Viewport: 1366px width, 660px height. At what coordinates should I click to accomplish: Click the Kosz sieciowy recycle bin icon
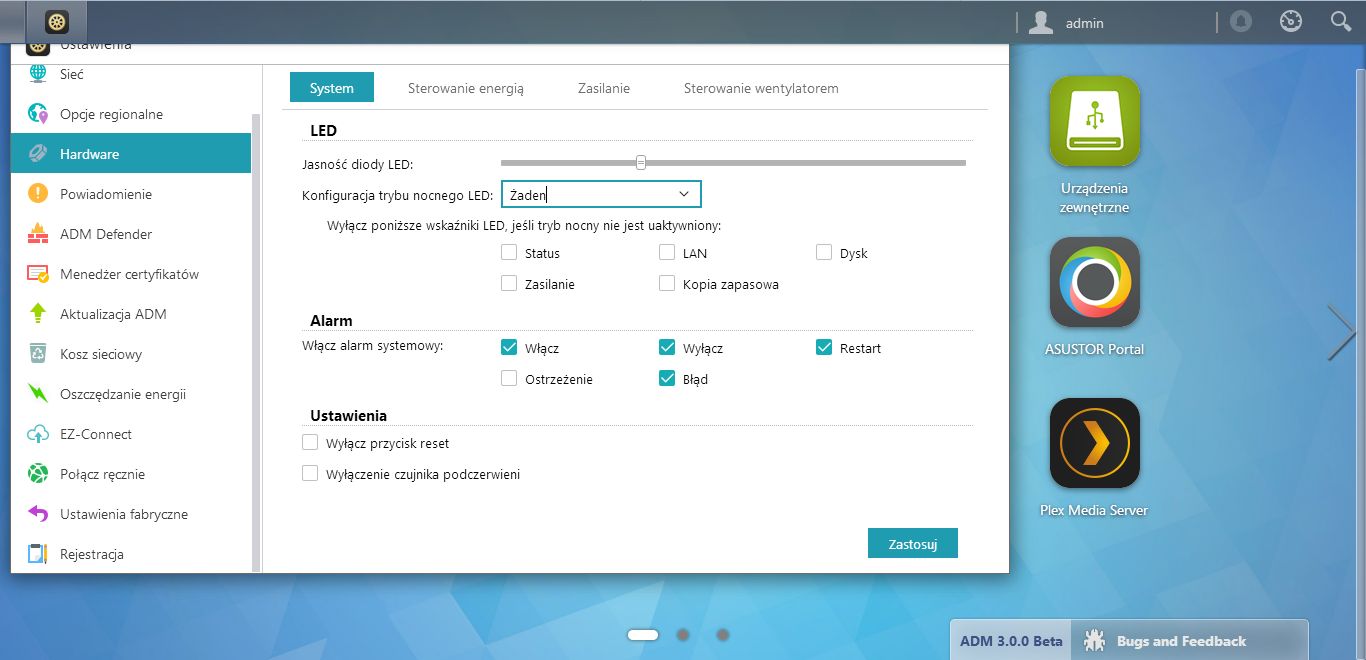pyautogui.click(x=38, y=354)
